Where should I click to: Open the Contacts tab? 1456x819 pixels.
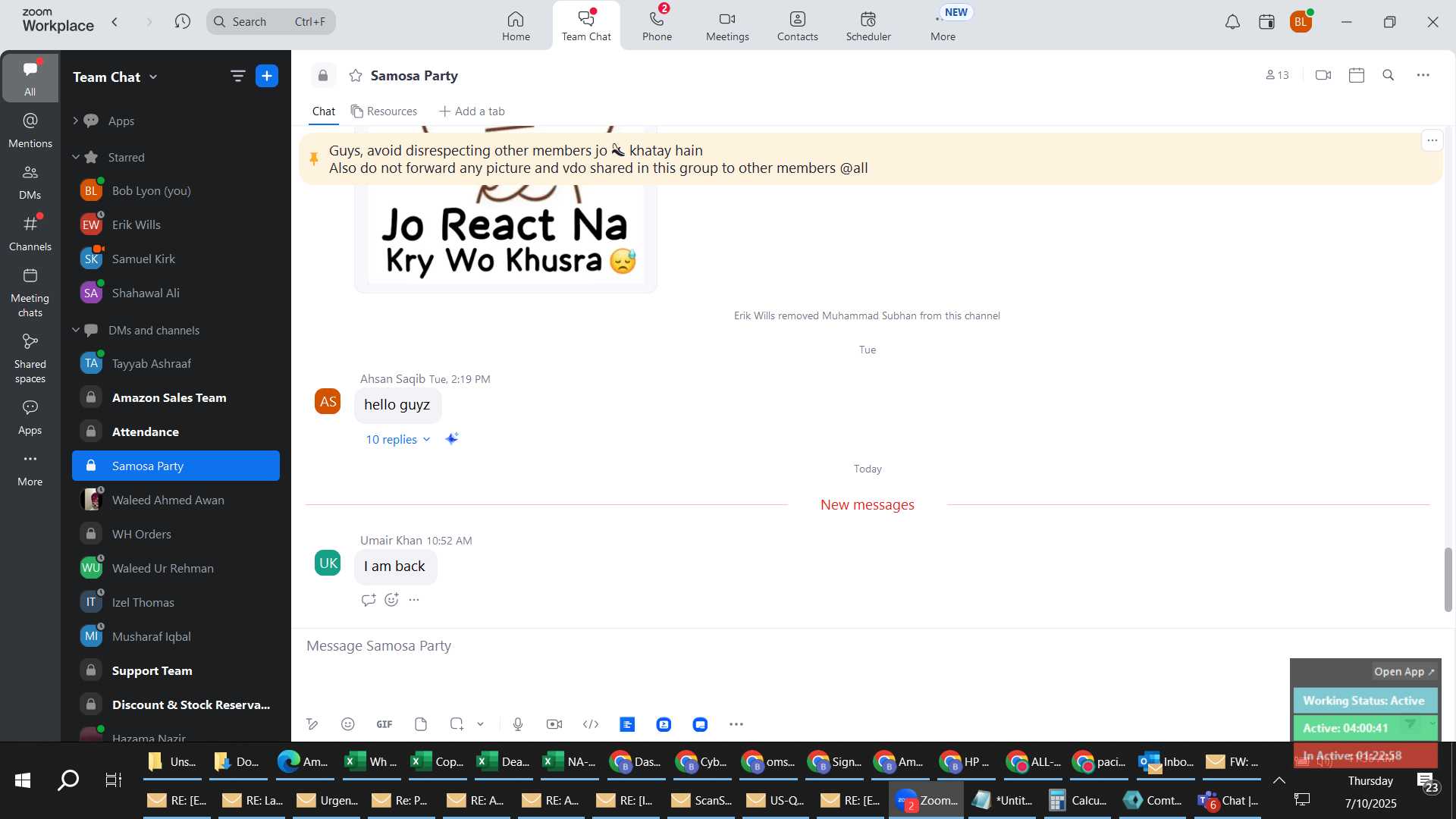[797, 25]
